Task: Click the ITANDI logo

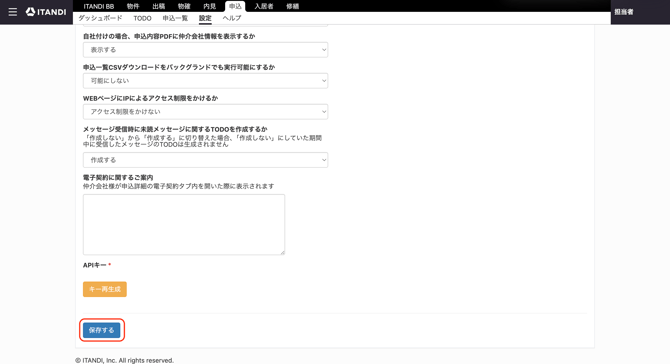Action: [46, 12]
